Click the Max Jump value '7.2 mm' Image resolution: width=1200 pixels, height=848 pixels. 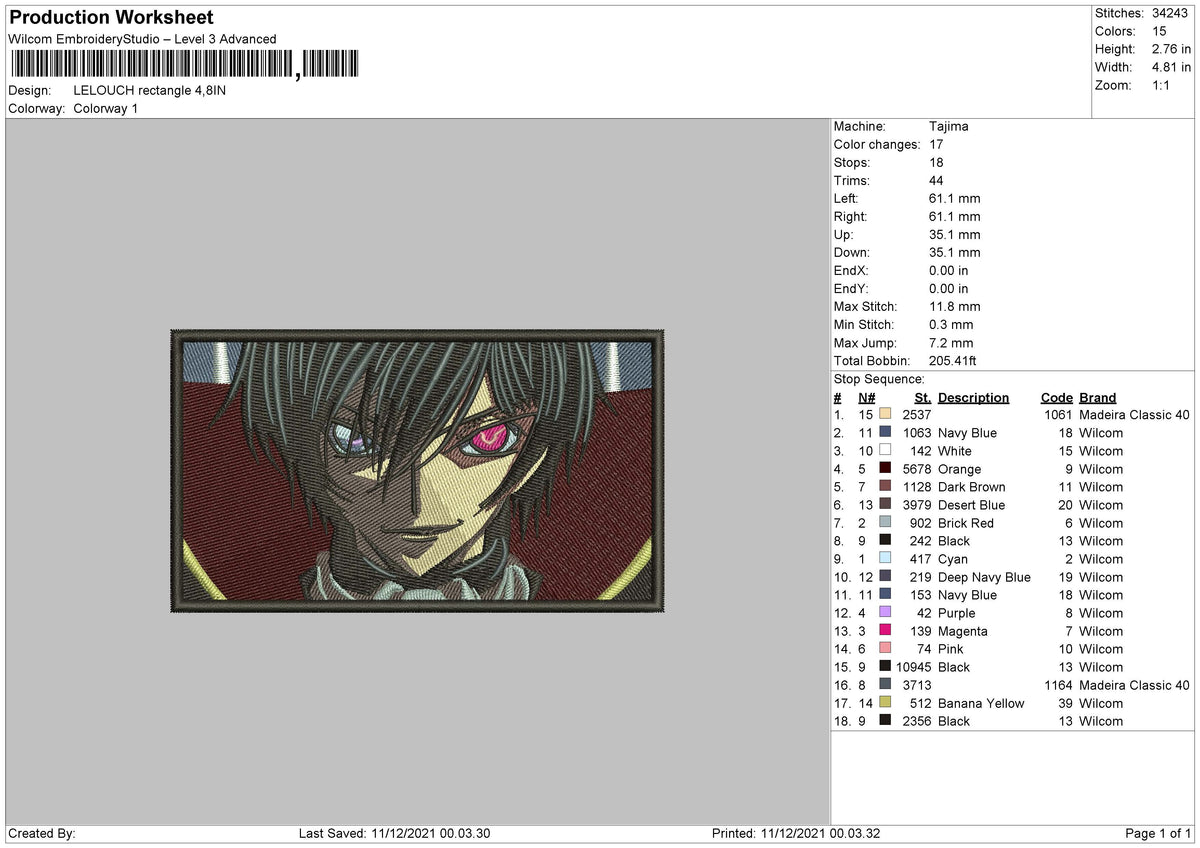pos(950,343)
